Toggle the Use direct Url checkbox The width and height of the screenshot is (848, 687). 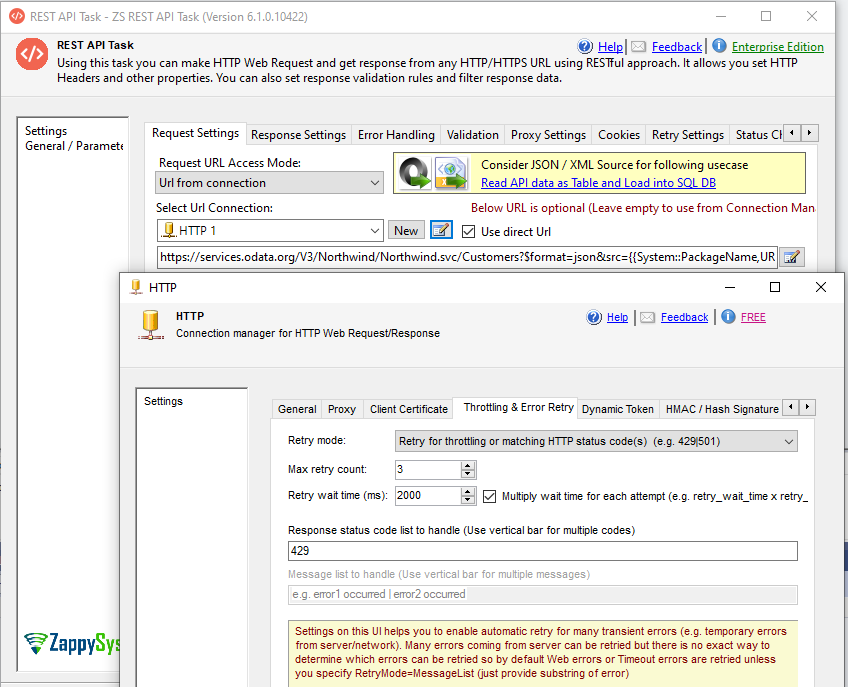click(469, 231)
